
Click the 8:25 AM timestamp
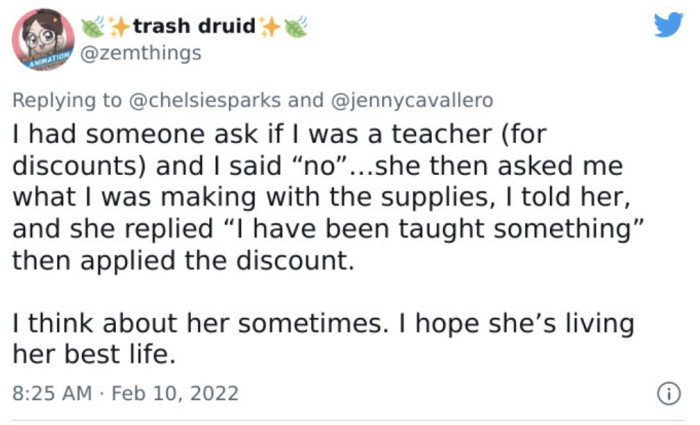[x=49, y=391]
